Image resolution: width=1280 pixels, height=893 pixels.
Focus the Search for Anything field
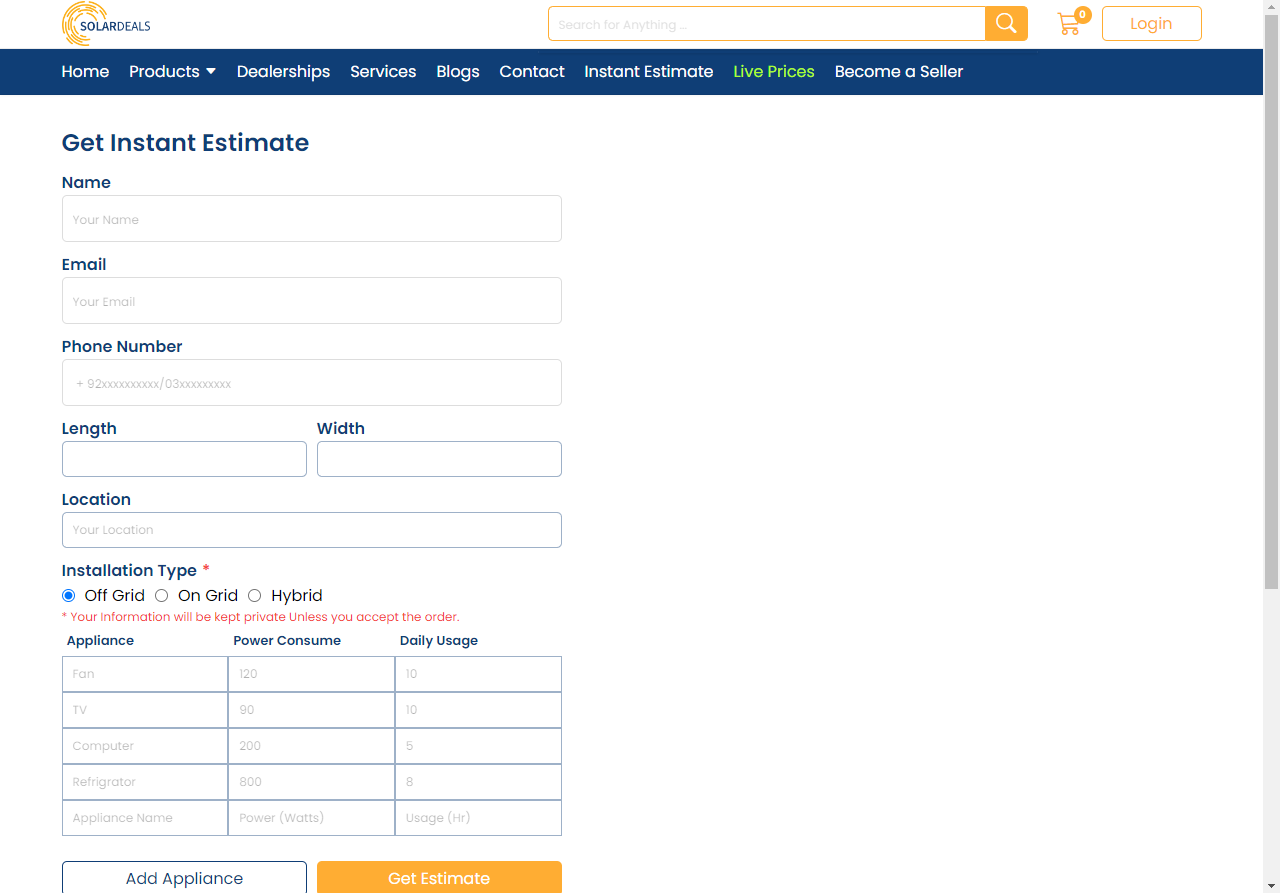767,24
